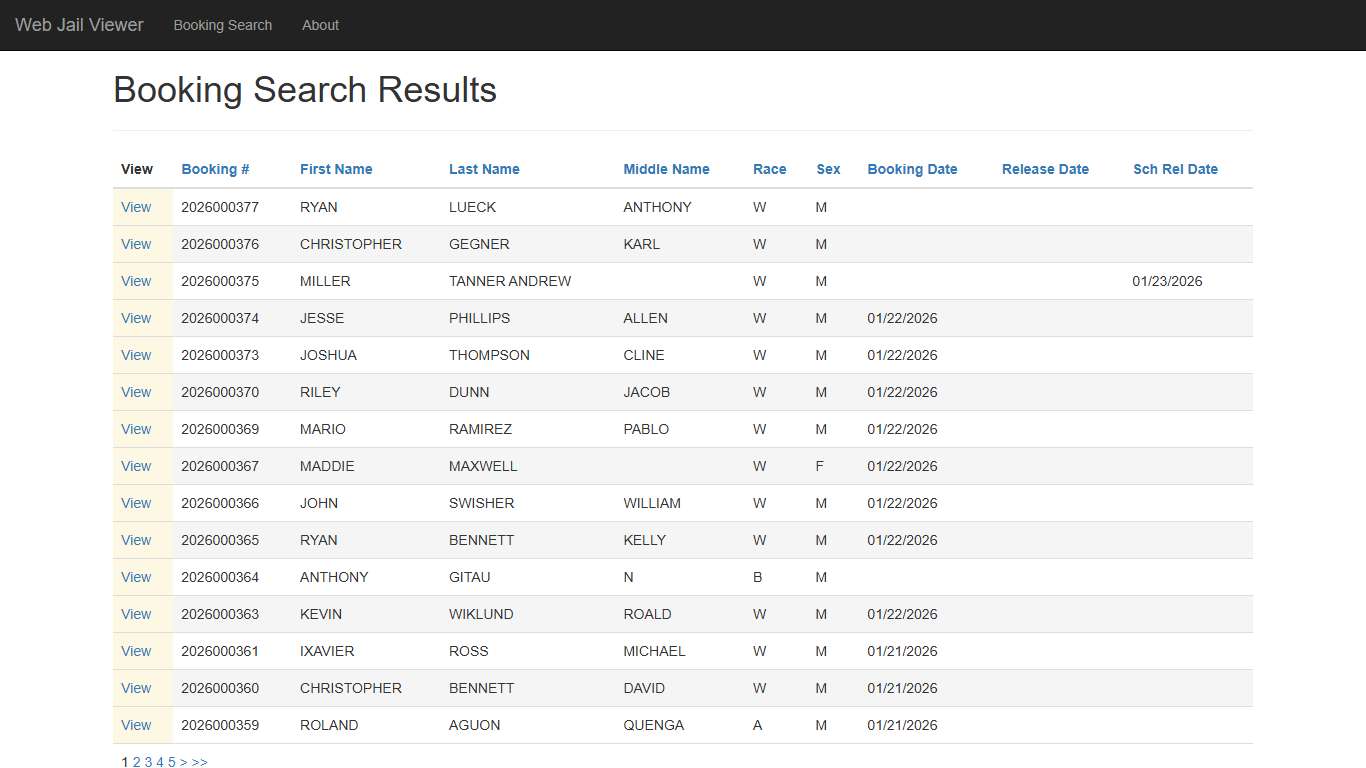Viewport: 1366px width, 768px height.
Task: Advance to the next page with >
Action: (184, 762)
